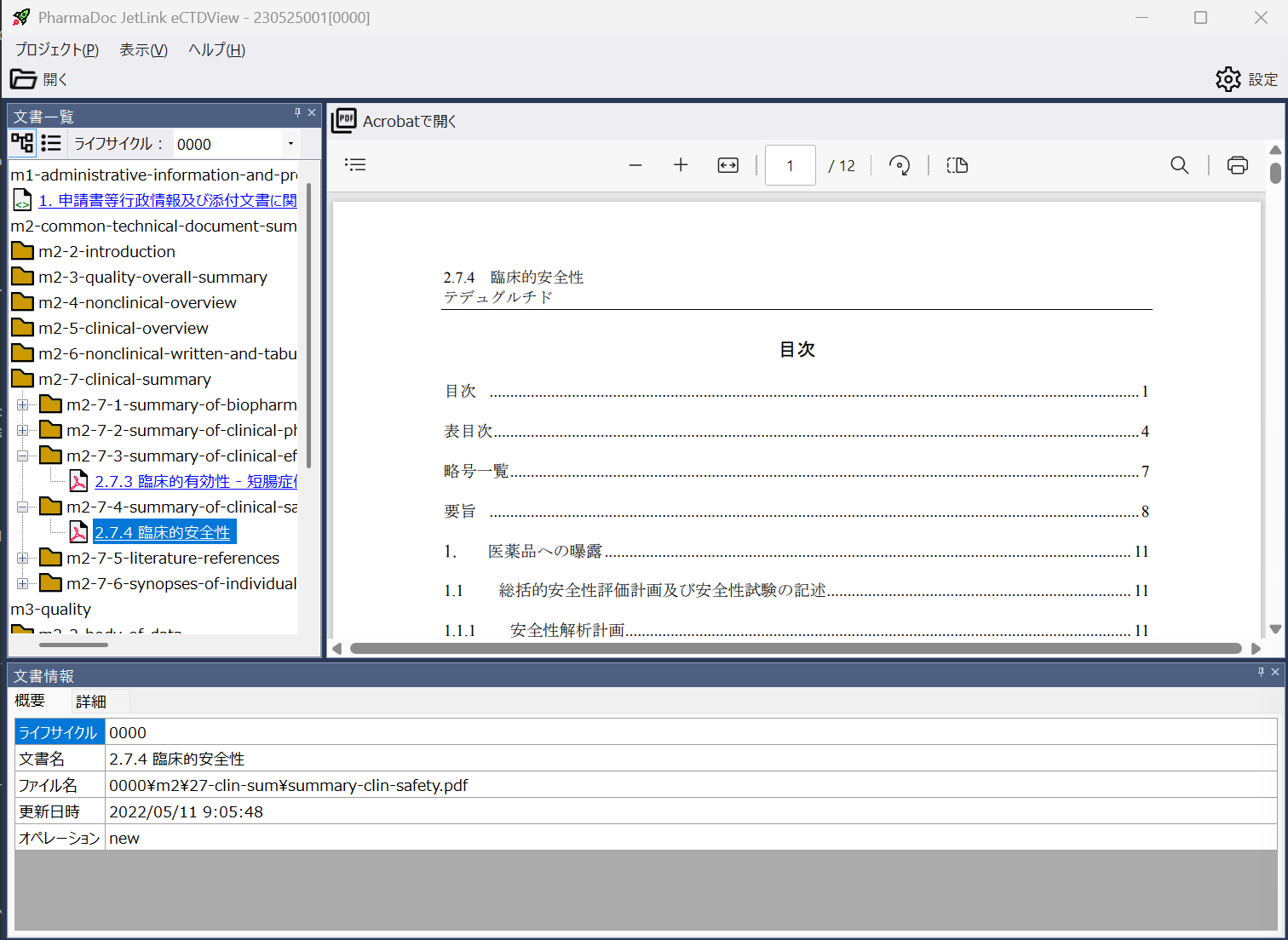The height and width of the screenshot is (940, 1288).
Task: Click the PDF page number field
Action: click(x=790, y=165)
